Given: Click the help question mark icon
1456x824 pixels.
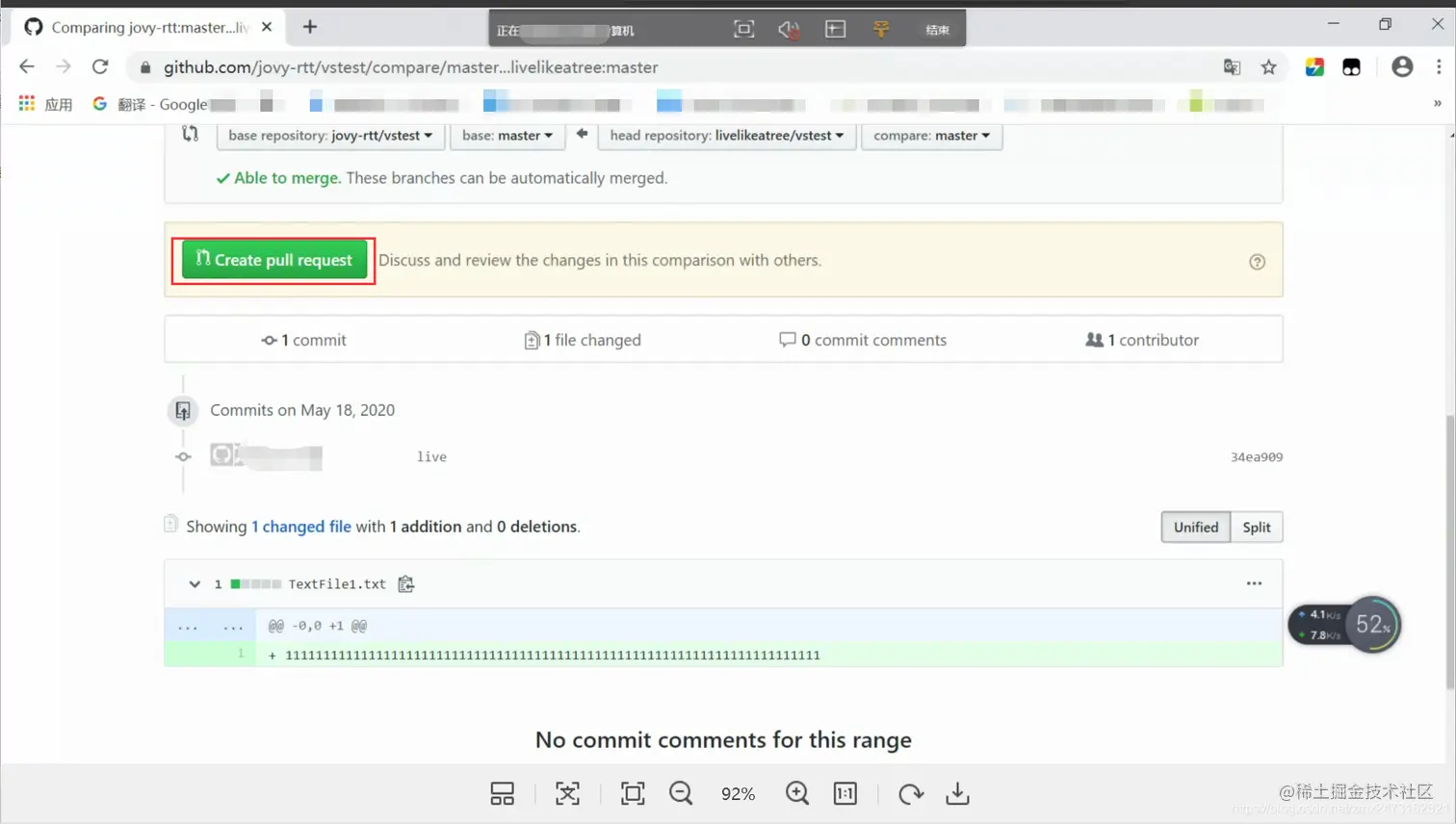Looking at the screenshot, I should 1257,262.
